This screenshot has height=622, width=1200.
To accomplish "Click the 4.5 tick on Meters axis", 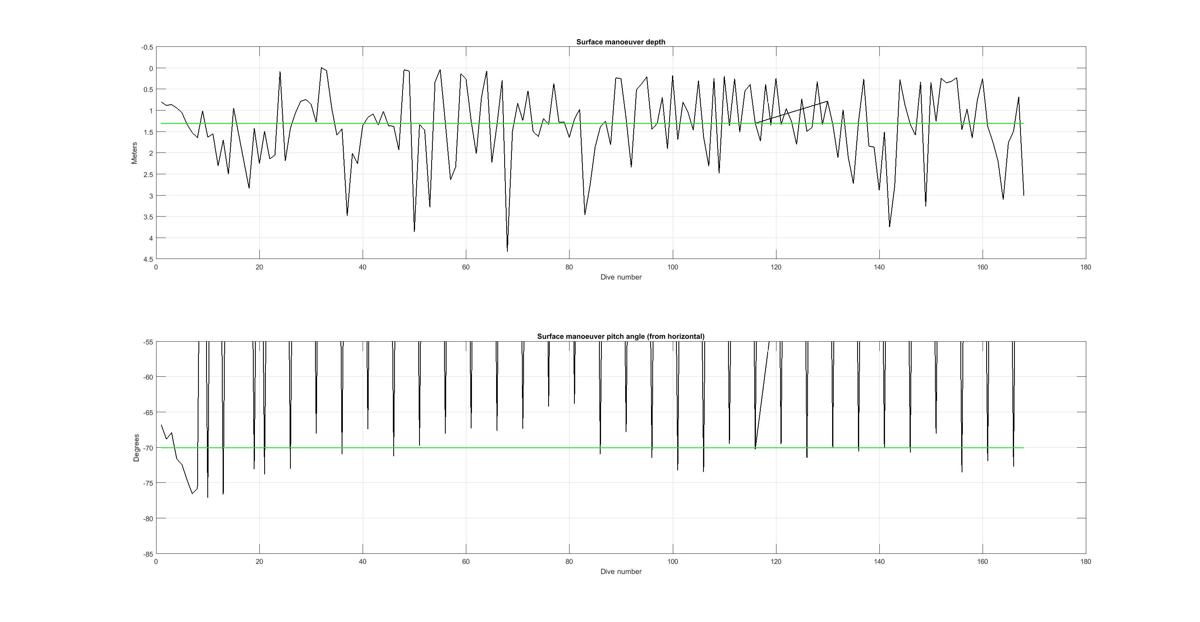I will tap(148, 259).
